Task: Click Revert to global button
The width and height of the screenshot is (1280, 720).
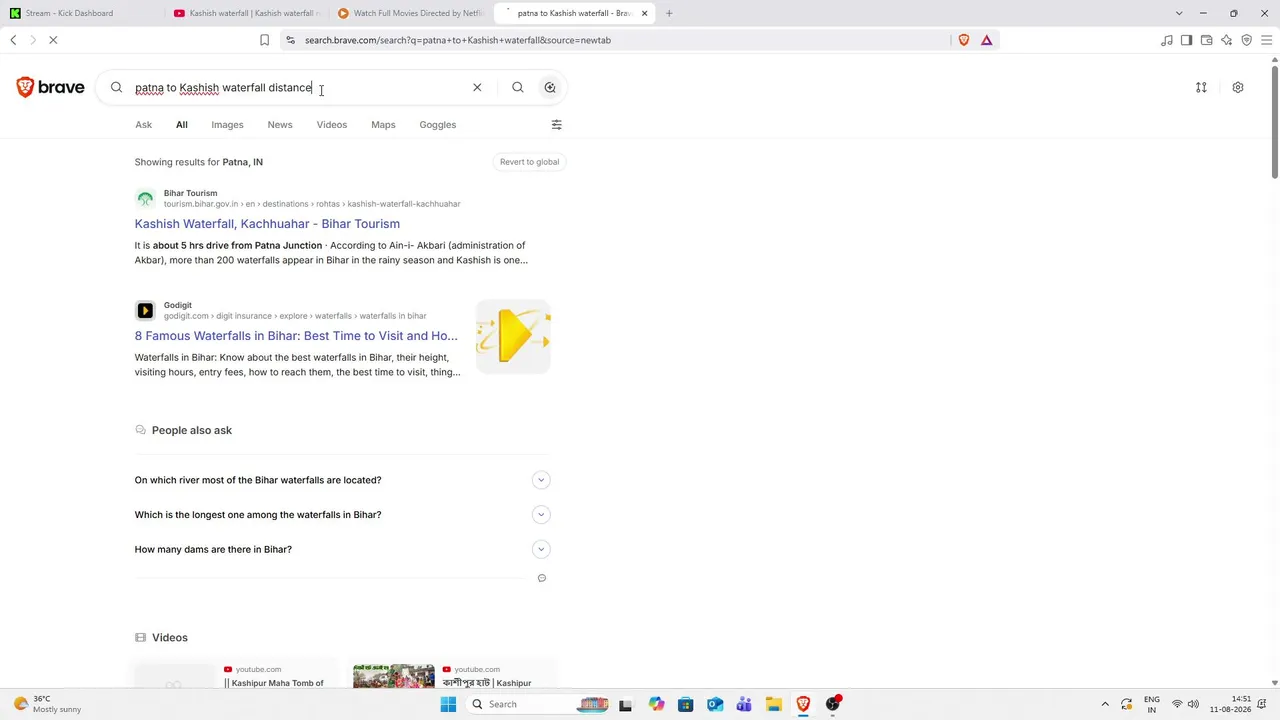Action: click(x=529, y=162)
